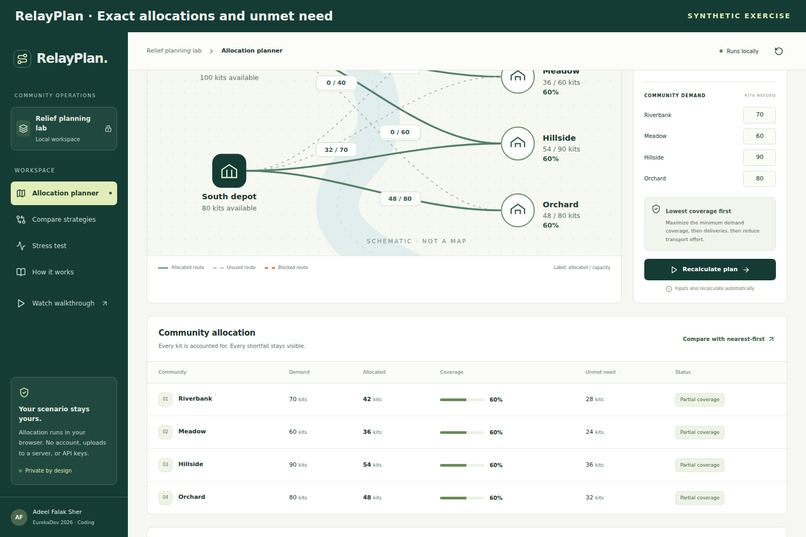Click the 48 / 80 route label
This screenshot has width=806, height=537.
click(400, 198)
